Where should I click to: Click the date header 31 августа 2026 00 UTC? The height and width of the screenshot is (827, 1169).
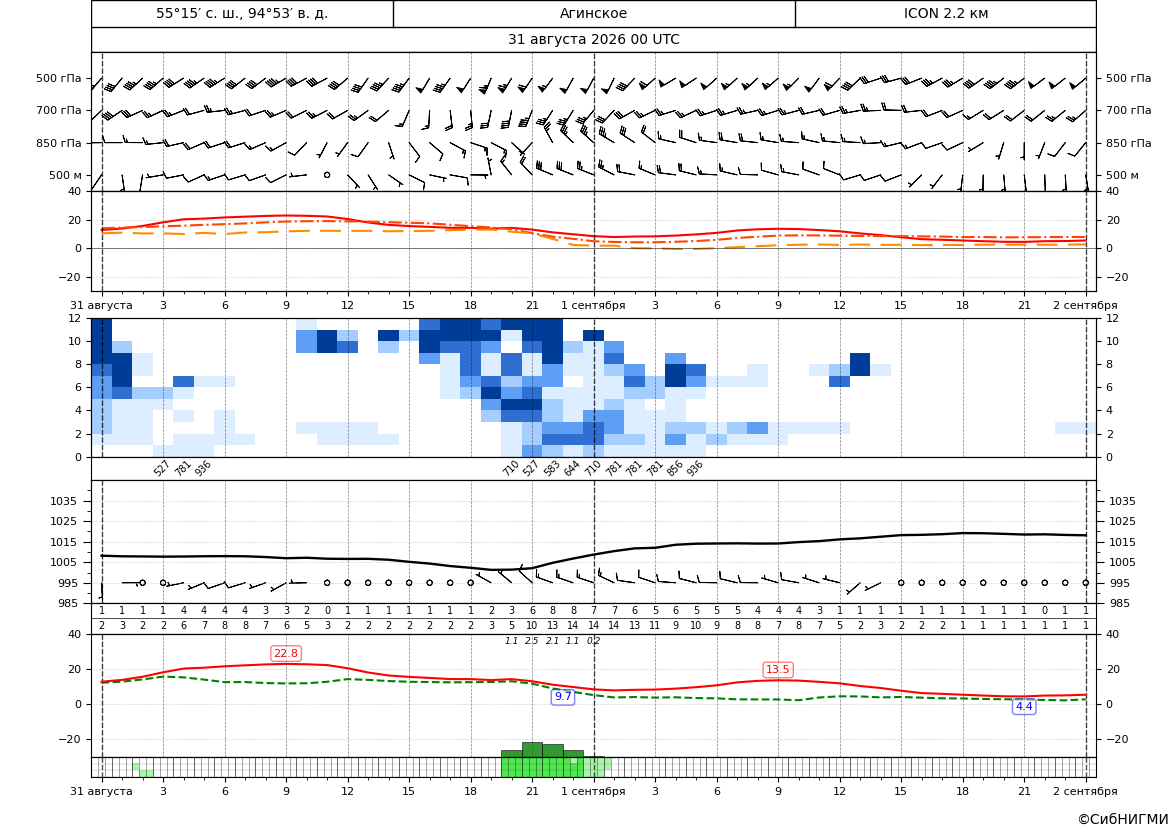(593, 40)
